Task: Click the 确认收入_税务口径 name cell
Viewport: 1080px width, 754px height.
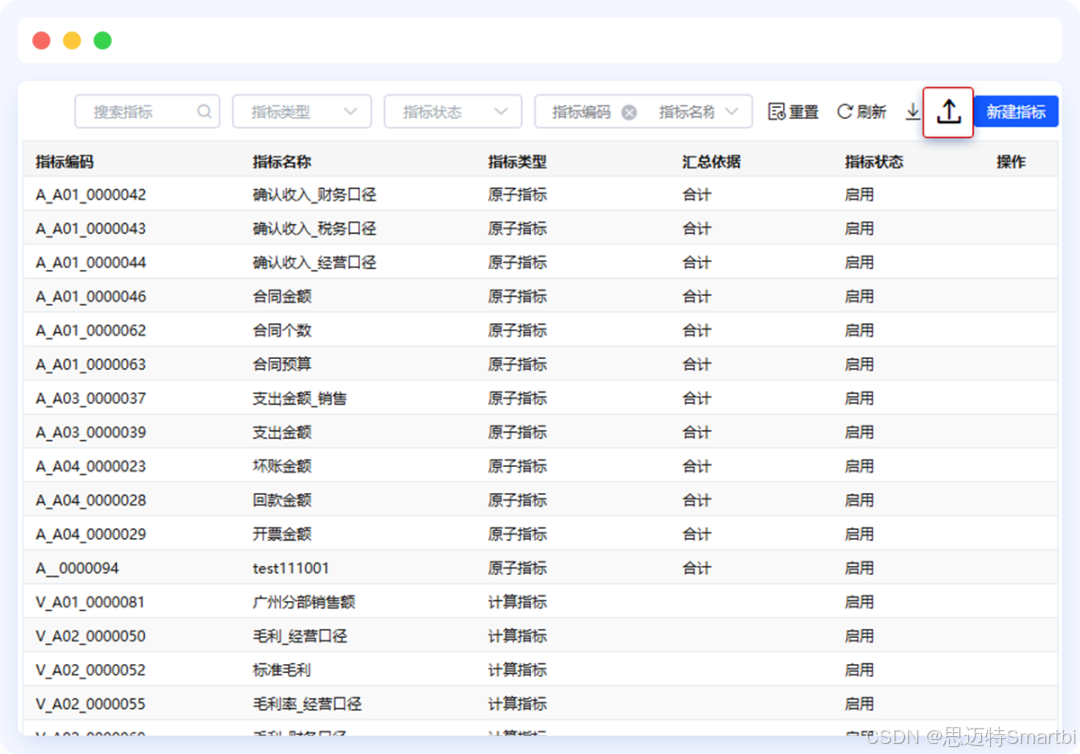Action: 314,229
